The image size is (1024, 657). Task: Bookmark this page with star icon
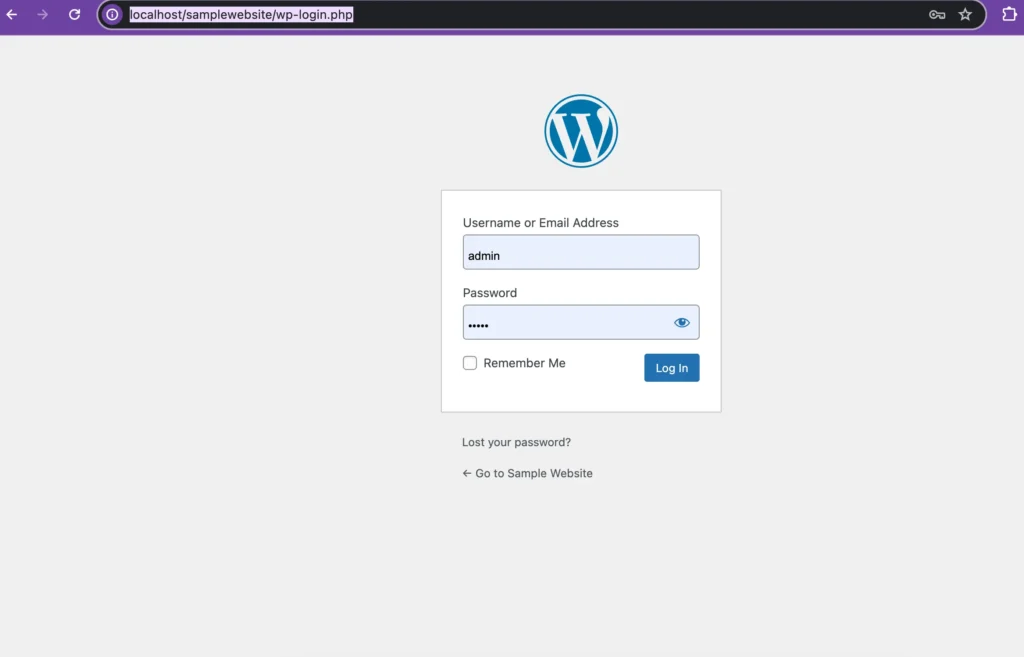[965, 14]
